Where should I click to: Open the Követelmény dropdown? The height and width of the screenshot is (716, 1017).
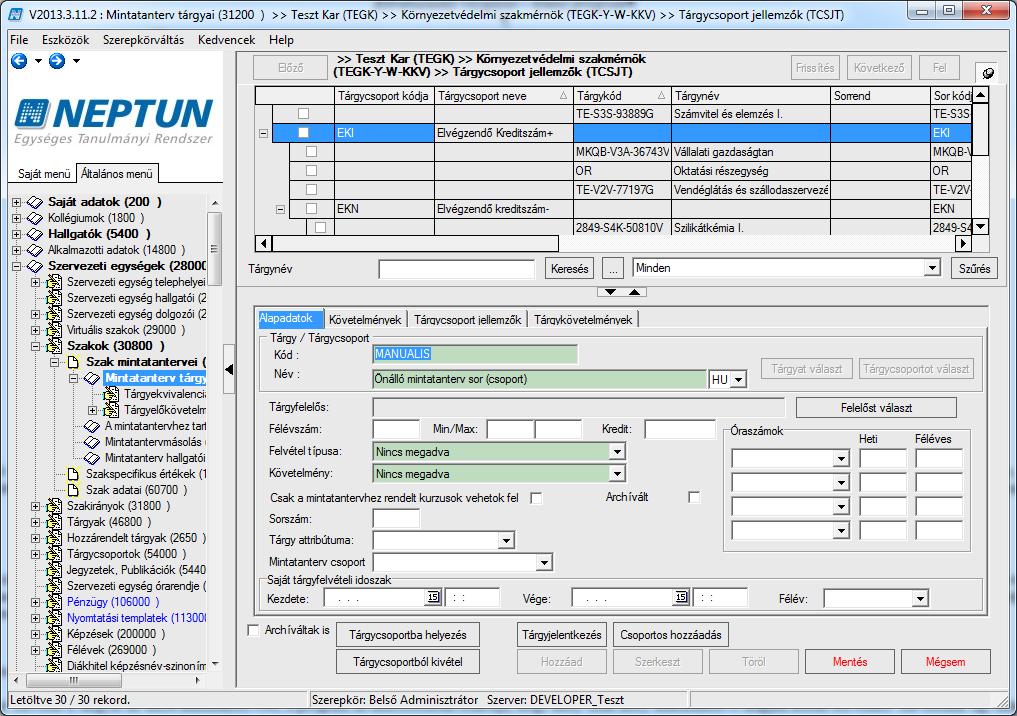click(617, 474)
